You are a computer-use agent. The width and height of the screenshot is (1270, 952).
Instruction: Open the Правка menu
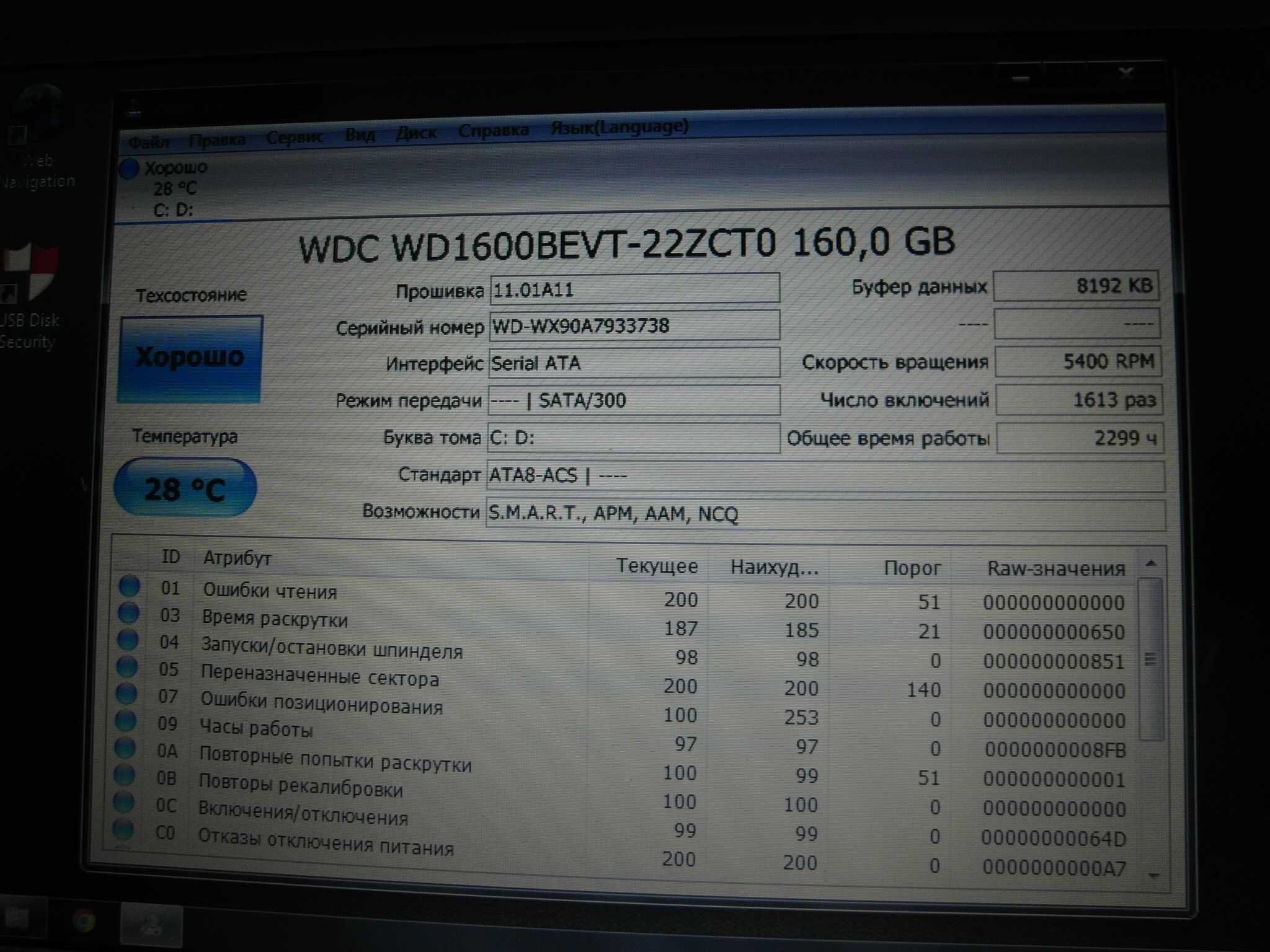pyautogui.click(x=217, y=140)
